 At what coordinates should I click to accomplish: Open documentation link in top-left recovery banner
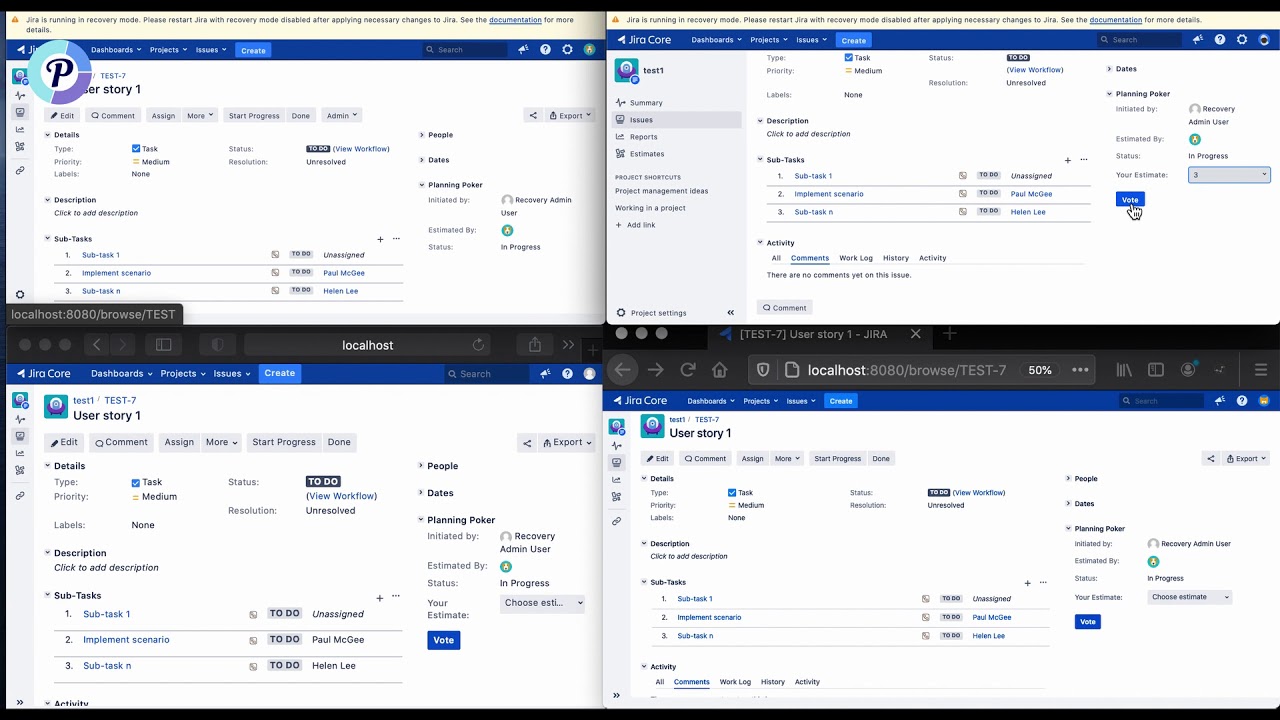515,20
